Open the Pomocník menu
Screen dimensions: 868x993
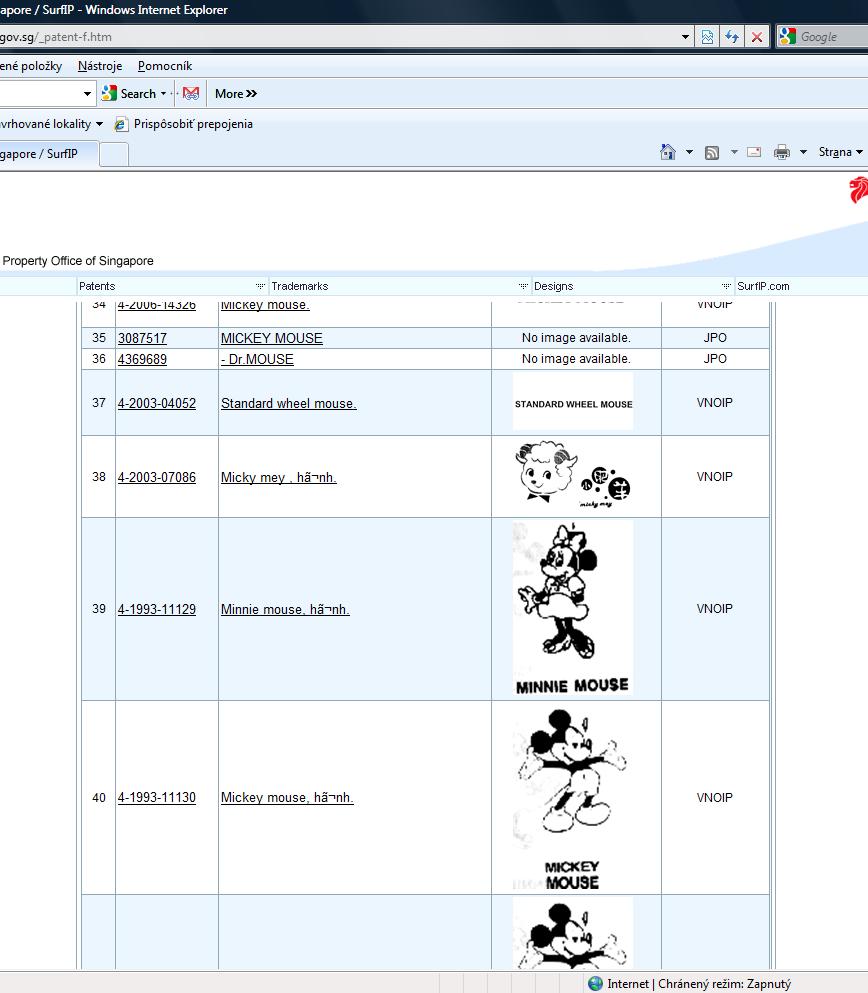pyautogui.click(x=165, y=66)
